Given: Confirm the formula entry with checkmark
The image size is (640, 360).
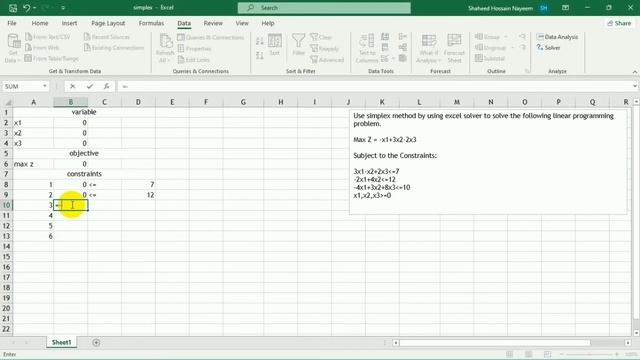Looking at the screenshot, I should tap(89, 86).
